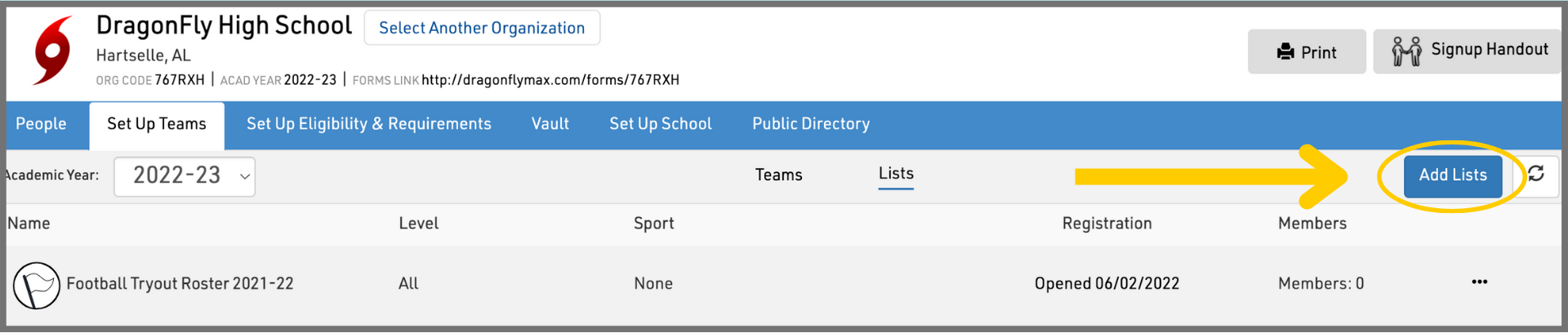Screen dimensions: 1568x333
Task: Click the flag icon for Football Tryout Roster
Action: pos(37,285)
